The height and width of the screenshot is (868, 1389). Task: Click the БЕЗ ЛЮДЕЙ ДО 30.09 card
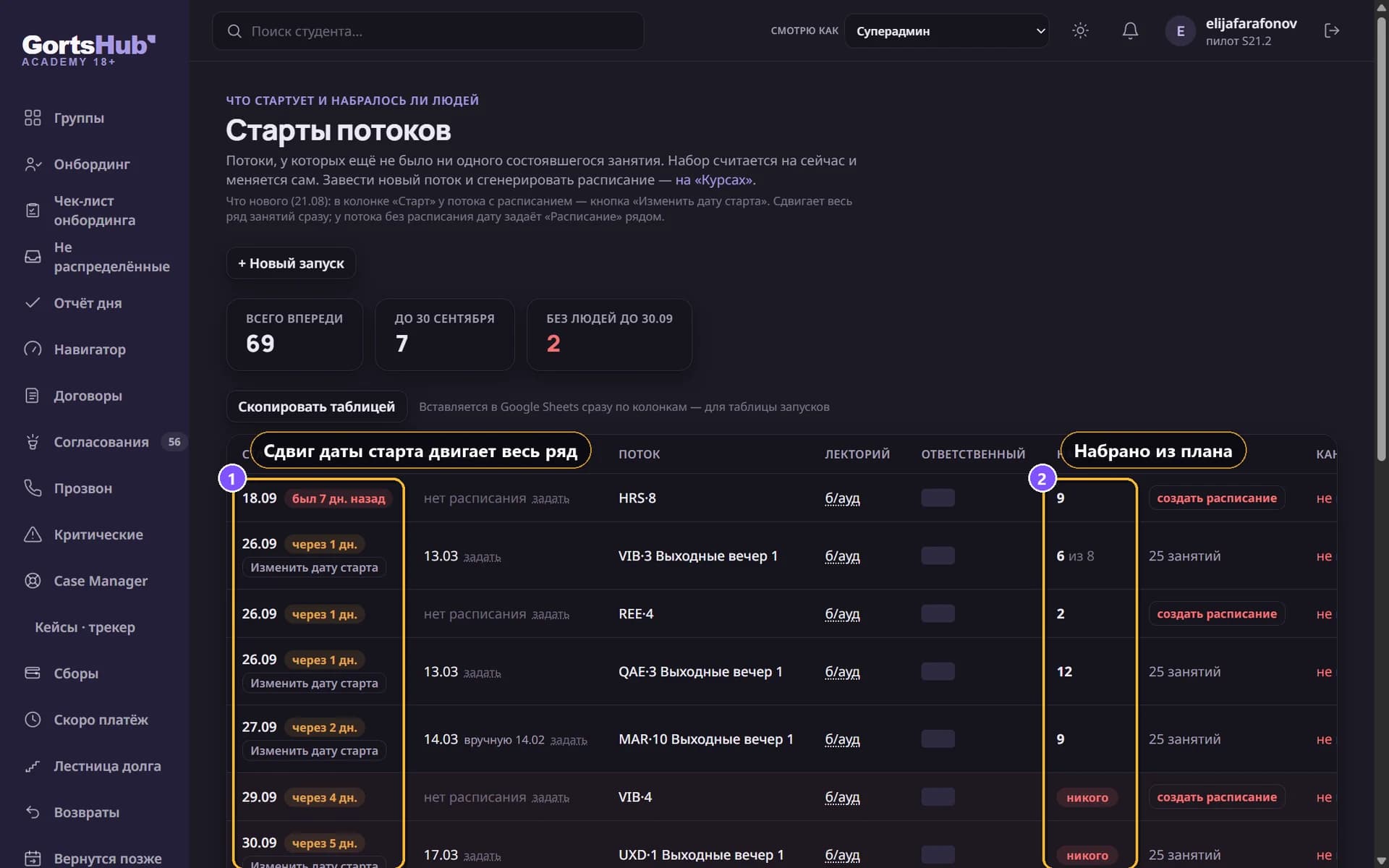tap(609, 335)
